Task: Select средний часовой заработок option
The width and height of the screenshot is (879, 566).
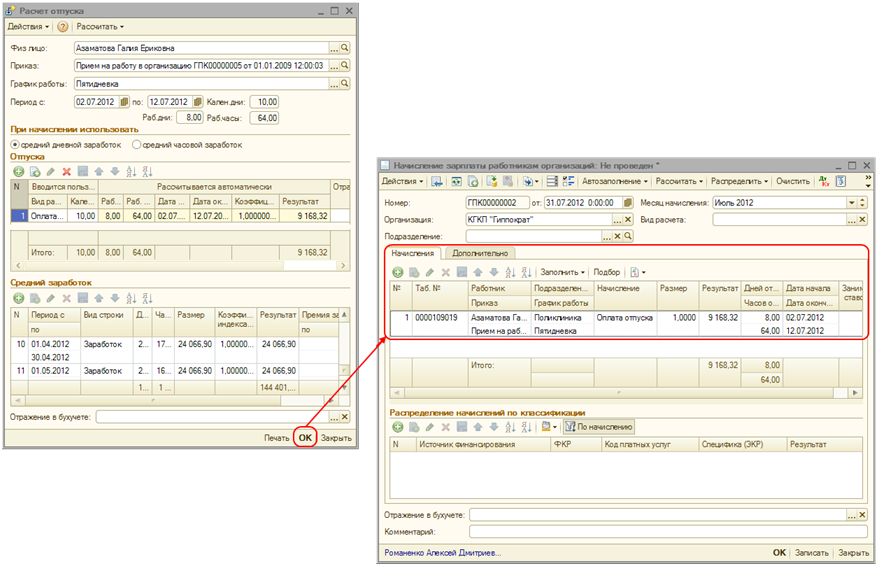Action: click(x=138, y=145)
